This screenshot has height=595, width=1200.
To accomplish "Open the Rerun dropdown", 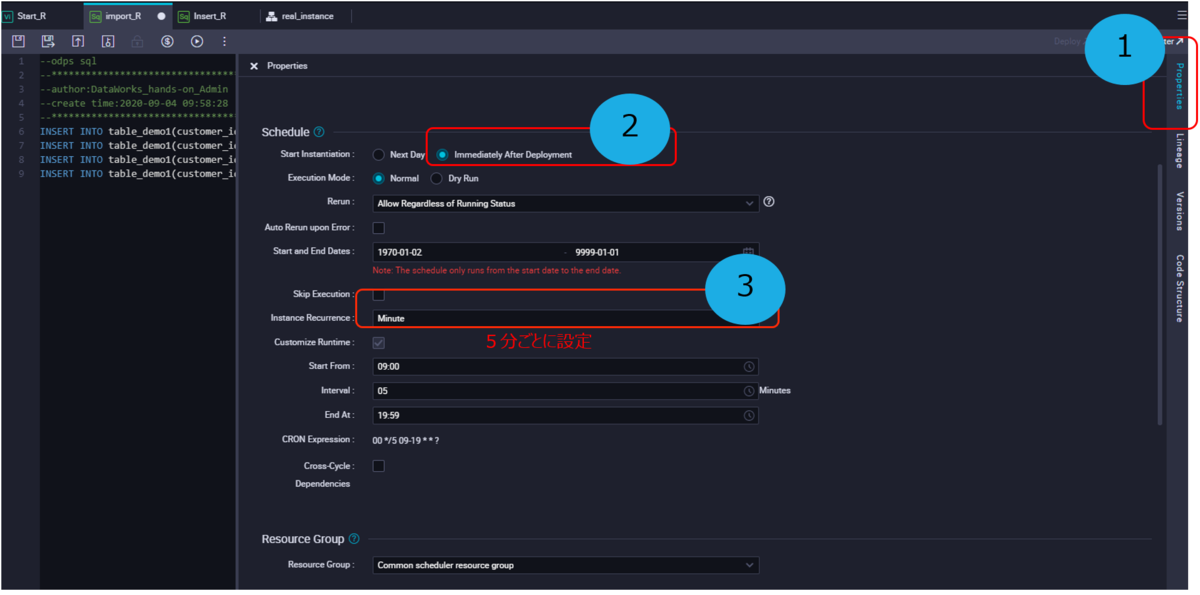I will tap(565, 203).
